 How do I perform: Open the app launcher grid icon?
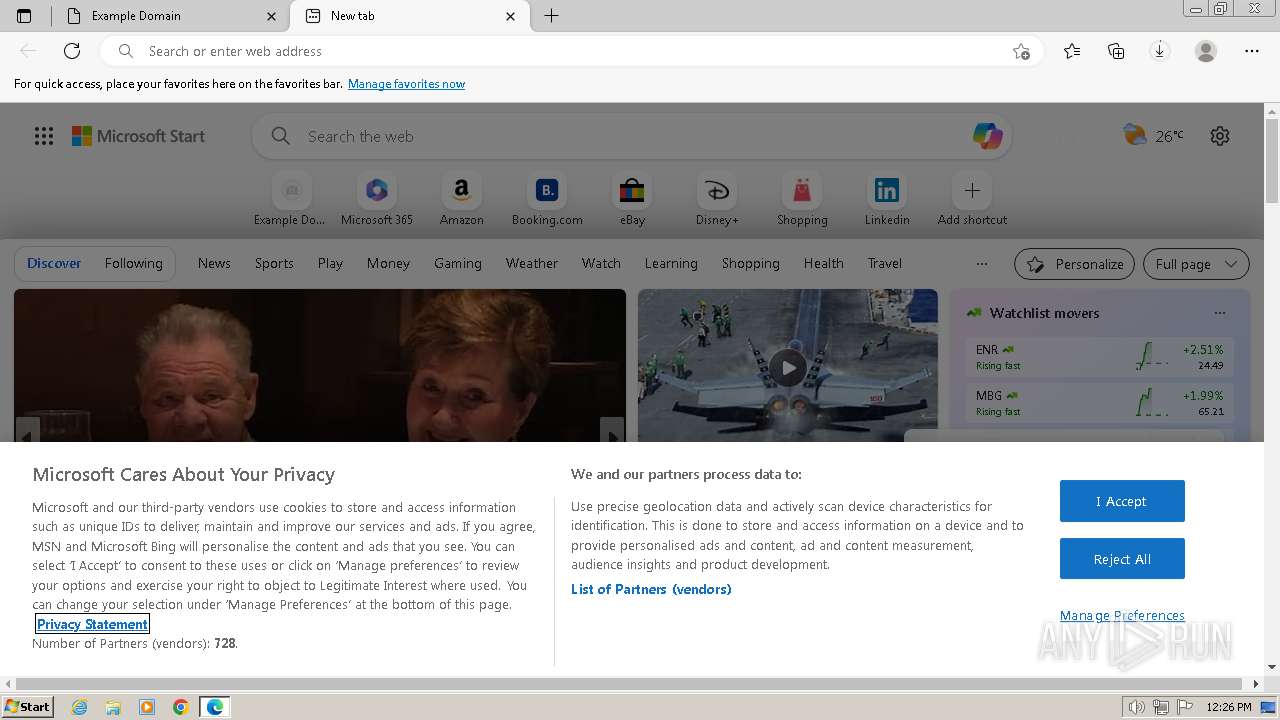point(44,136)
